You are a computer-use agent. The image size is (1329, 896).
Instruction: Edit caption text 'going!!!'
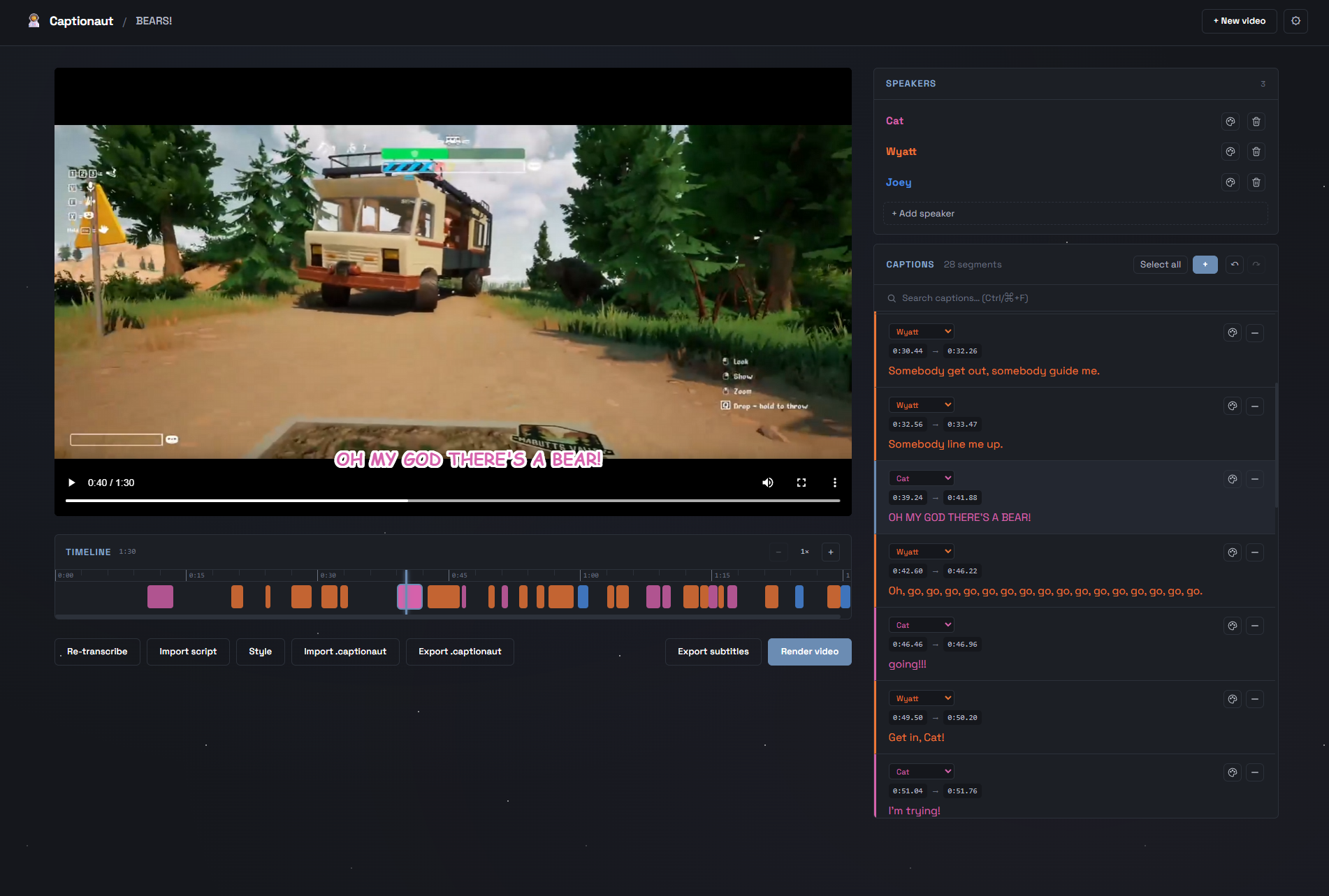pos(907,664)
